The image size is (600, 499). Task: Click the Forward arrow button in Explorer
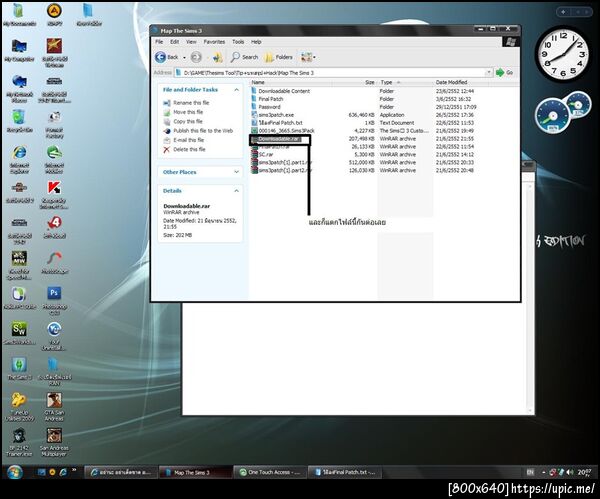click(x=196, y=57)
